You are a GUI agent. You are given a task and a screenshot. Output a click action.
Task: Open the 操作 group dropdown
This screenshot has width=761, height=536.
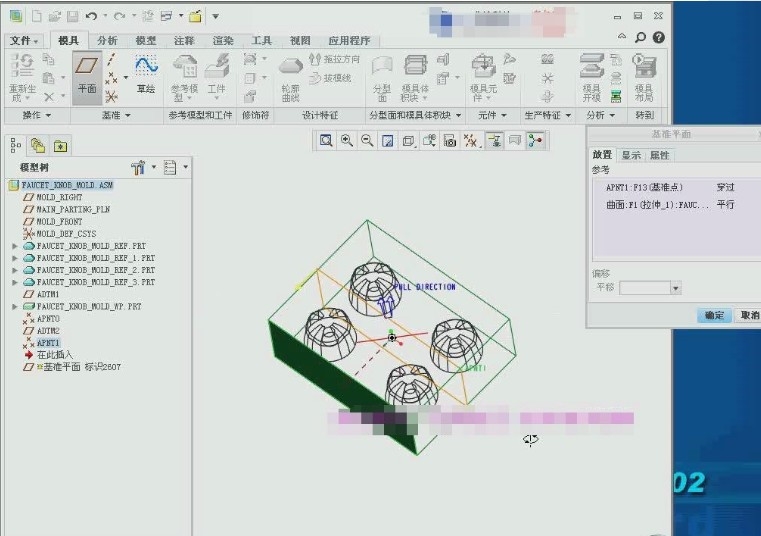pos(37,115)
